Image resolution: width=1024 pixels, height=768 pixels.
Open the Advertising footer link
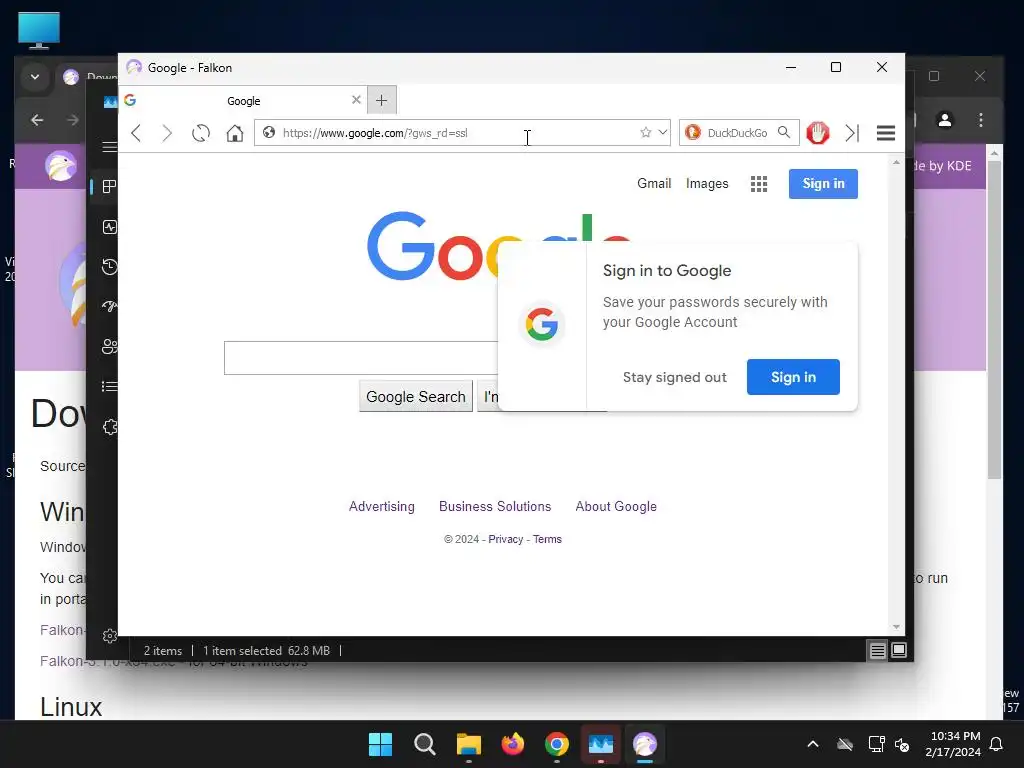point(381,506)
